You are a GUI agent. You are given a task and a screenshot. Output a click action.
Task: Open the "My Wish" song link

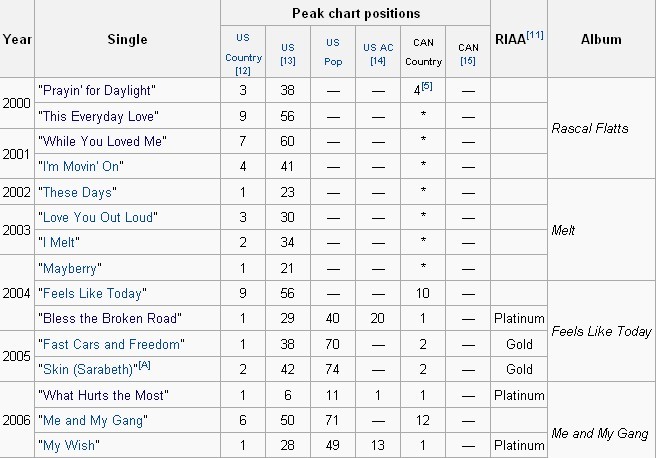[69, 445]
